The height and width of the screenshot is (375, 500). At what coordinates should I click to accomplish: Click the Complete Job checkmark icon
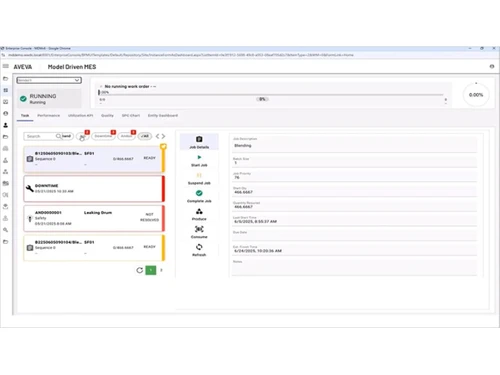(x=199, y=193)
